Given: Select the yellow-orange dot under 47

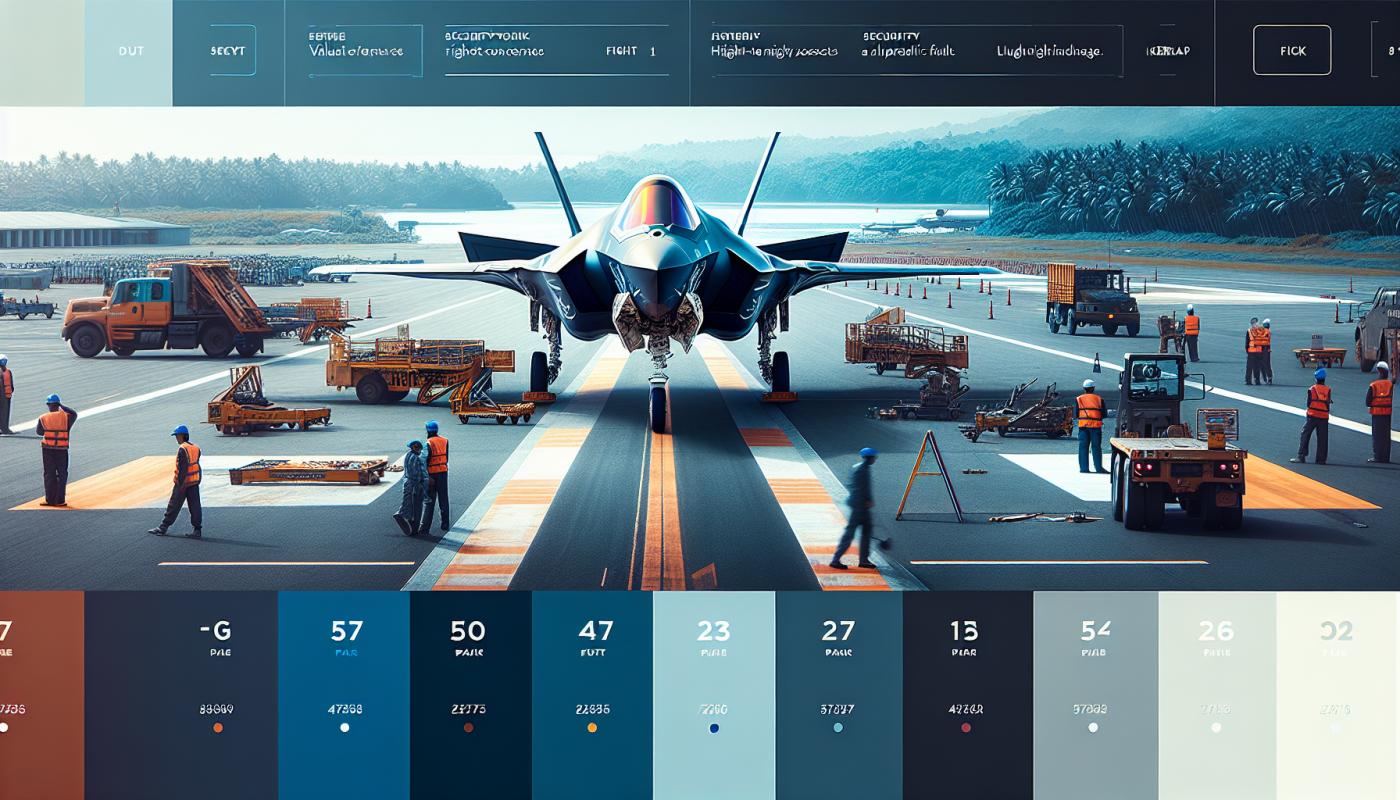Looking at the screenshot, I should [x=592, y=728].
